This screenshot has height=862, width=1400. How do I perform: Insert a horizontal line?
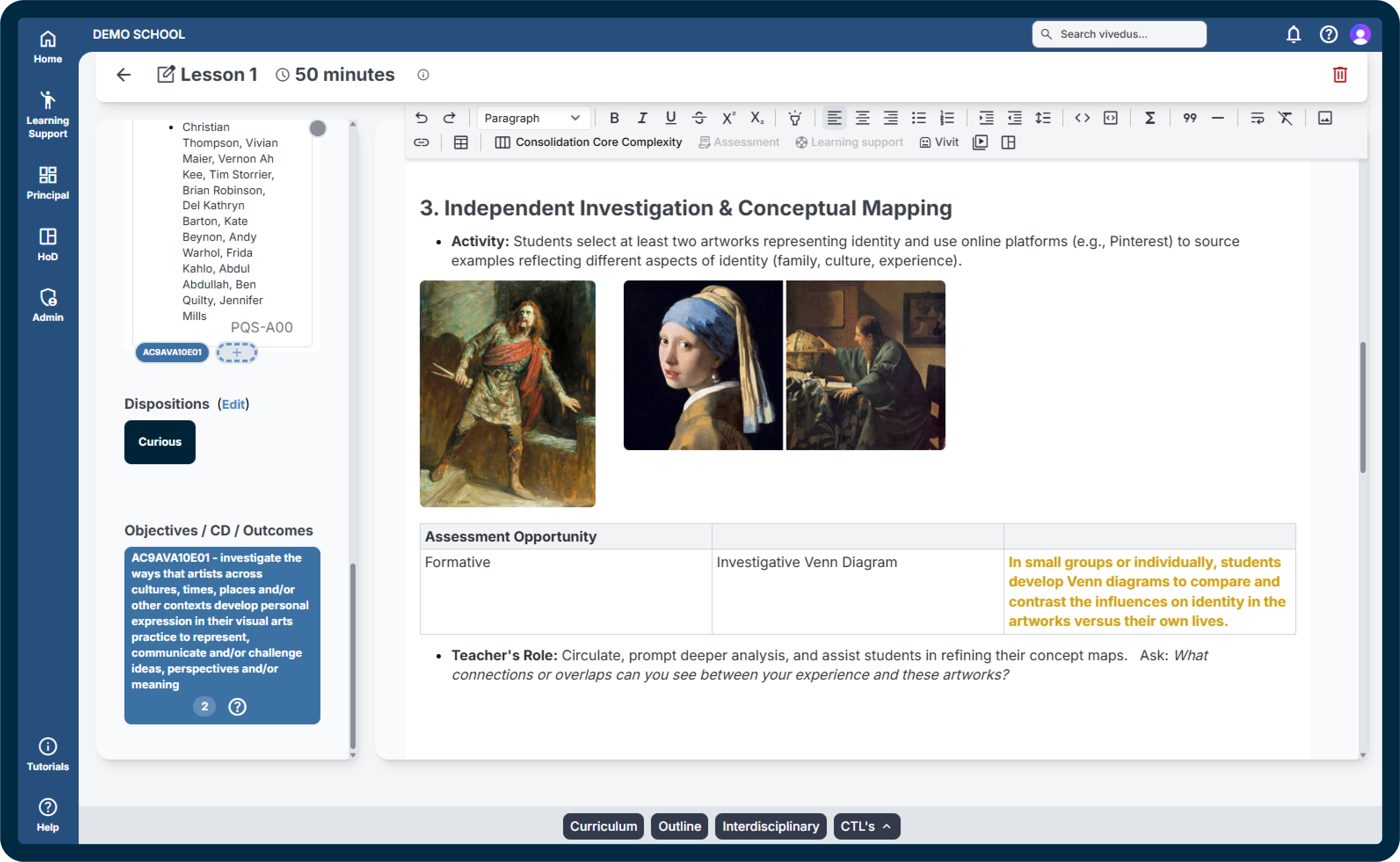(1218, 118)
